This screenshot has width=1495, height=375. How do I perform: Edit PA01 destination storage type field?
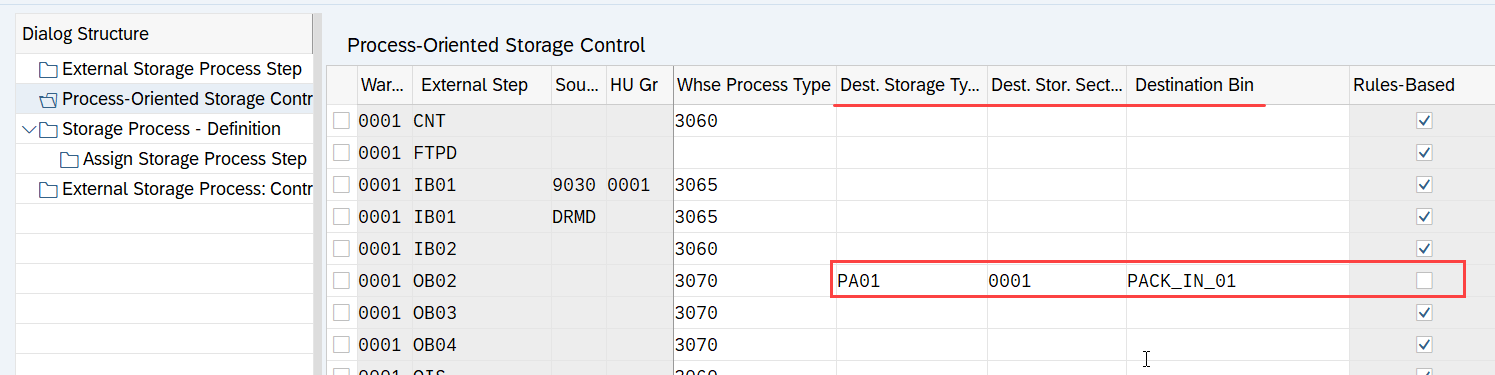click(x=911, y=281)
